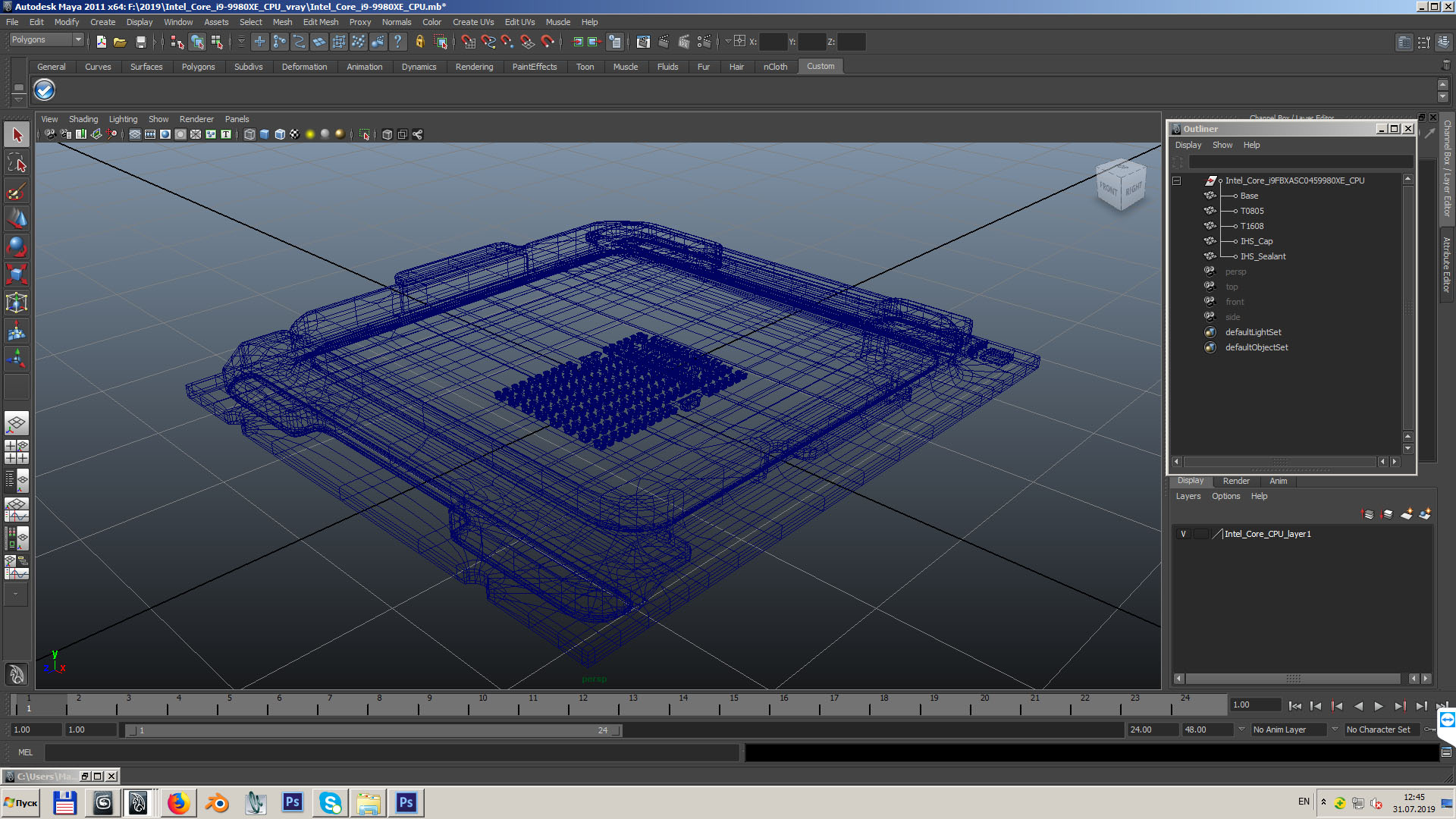1456x819 pixels.
Task: Click the question mark selection mask
Action: point(397,42)
